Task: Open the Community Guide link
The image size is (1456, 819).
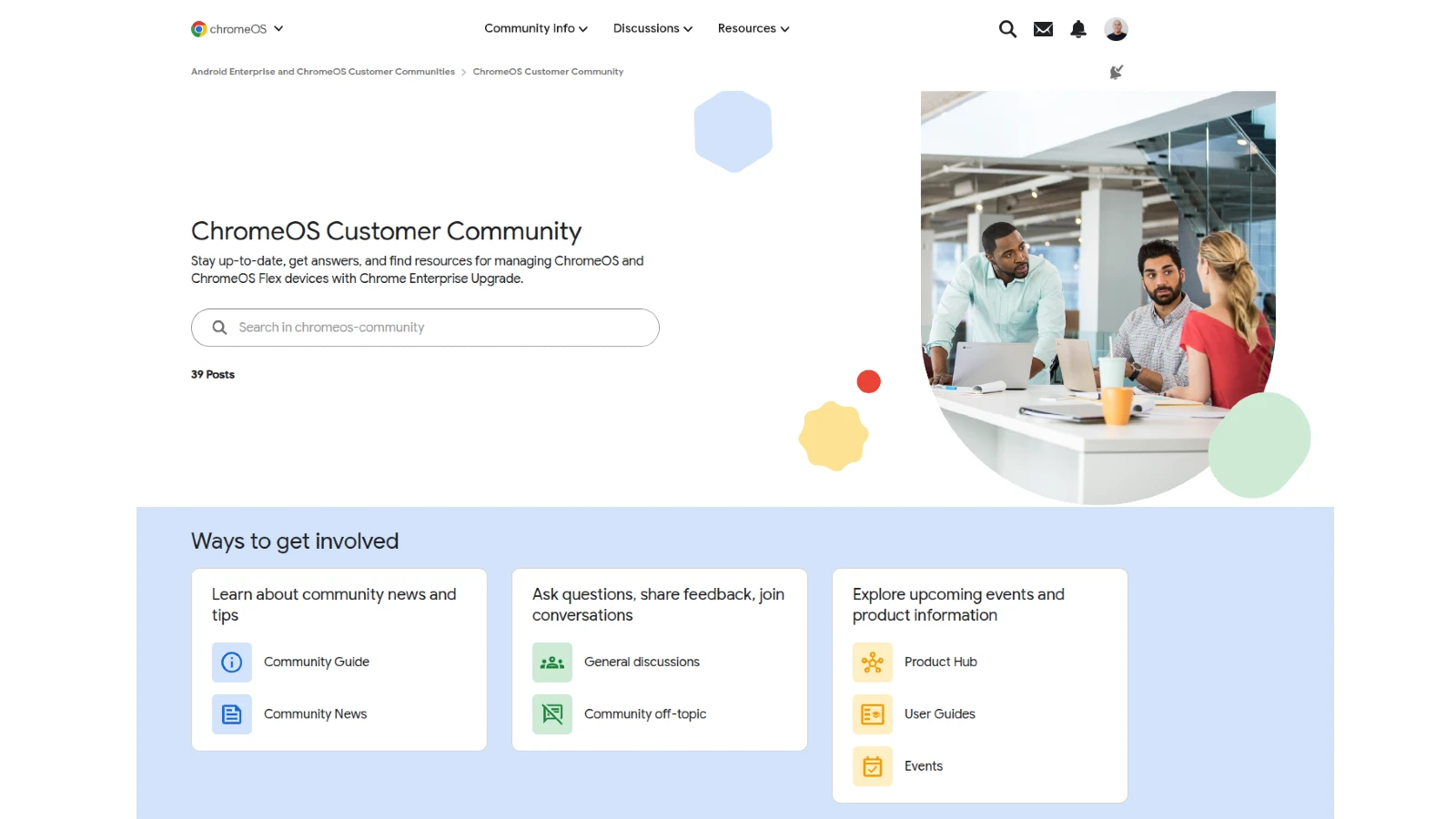Action: (317, 662)
